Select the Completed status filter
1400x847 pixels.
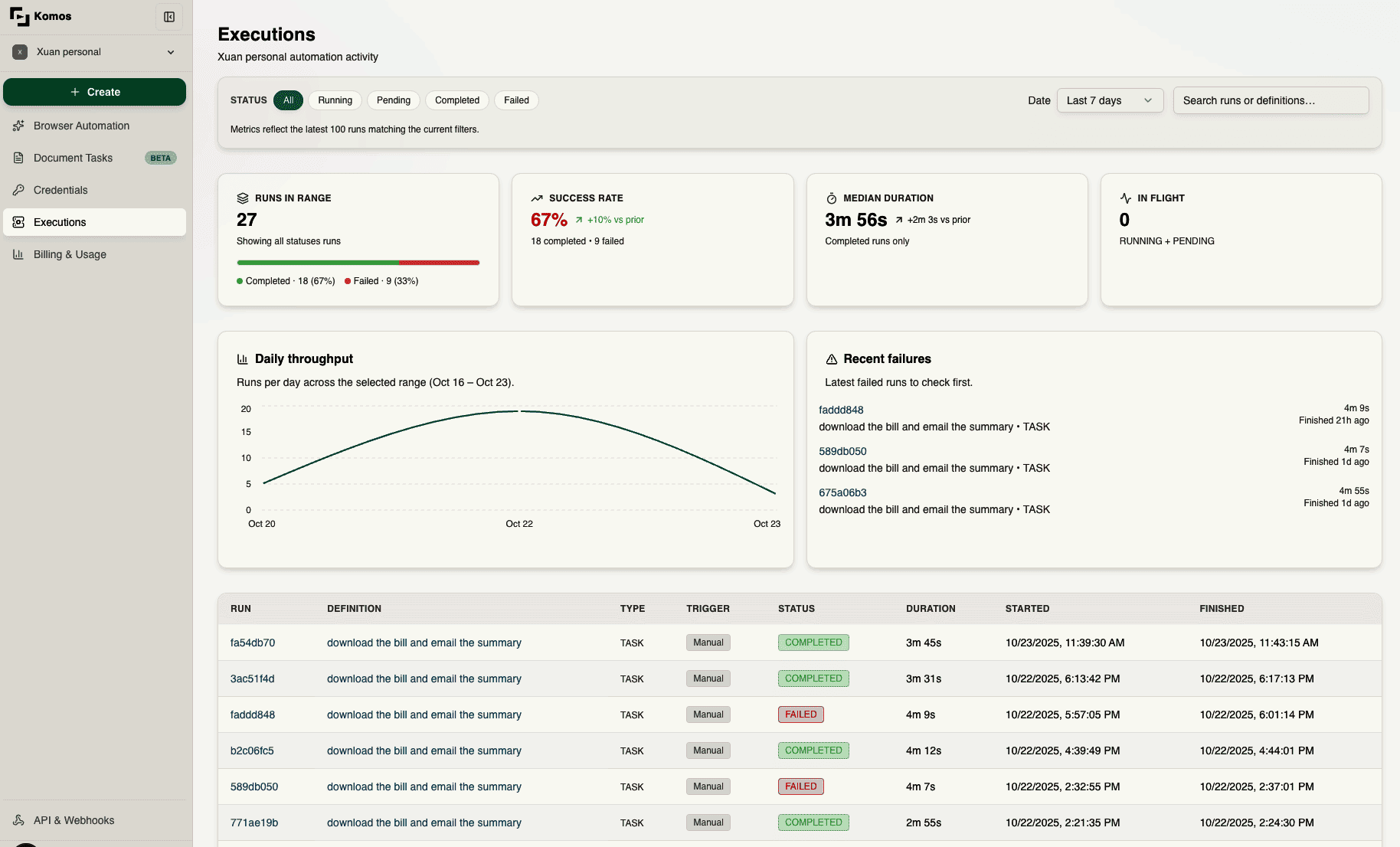tap(456, 100)
